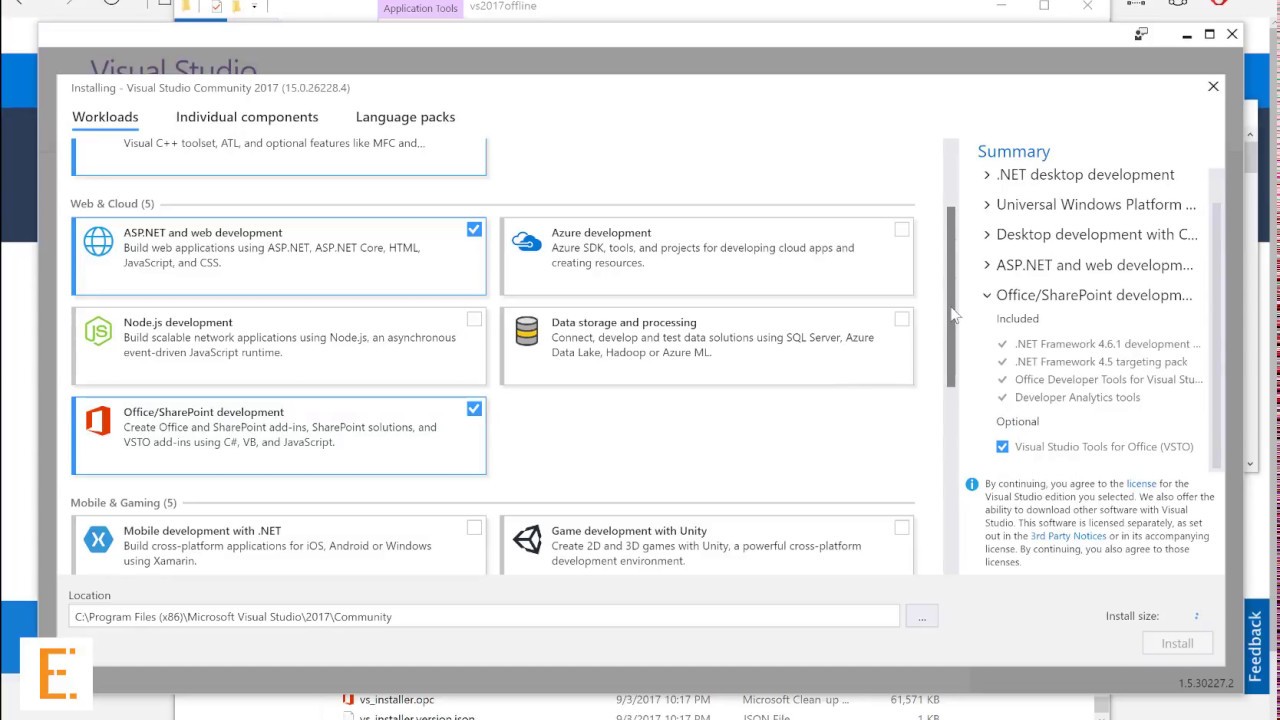The width and height of the screenshot is (1280, 720).
Task: Click the Unity game development icon
Action: click(x=526, y=540)
